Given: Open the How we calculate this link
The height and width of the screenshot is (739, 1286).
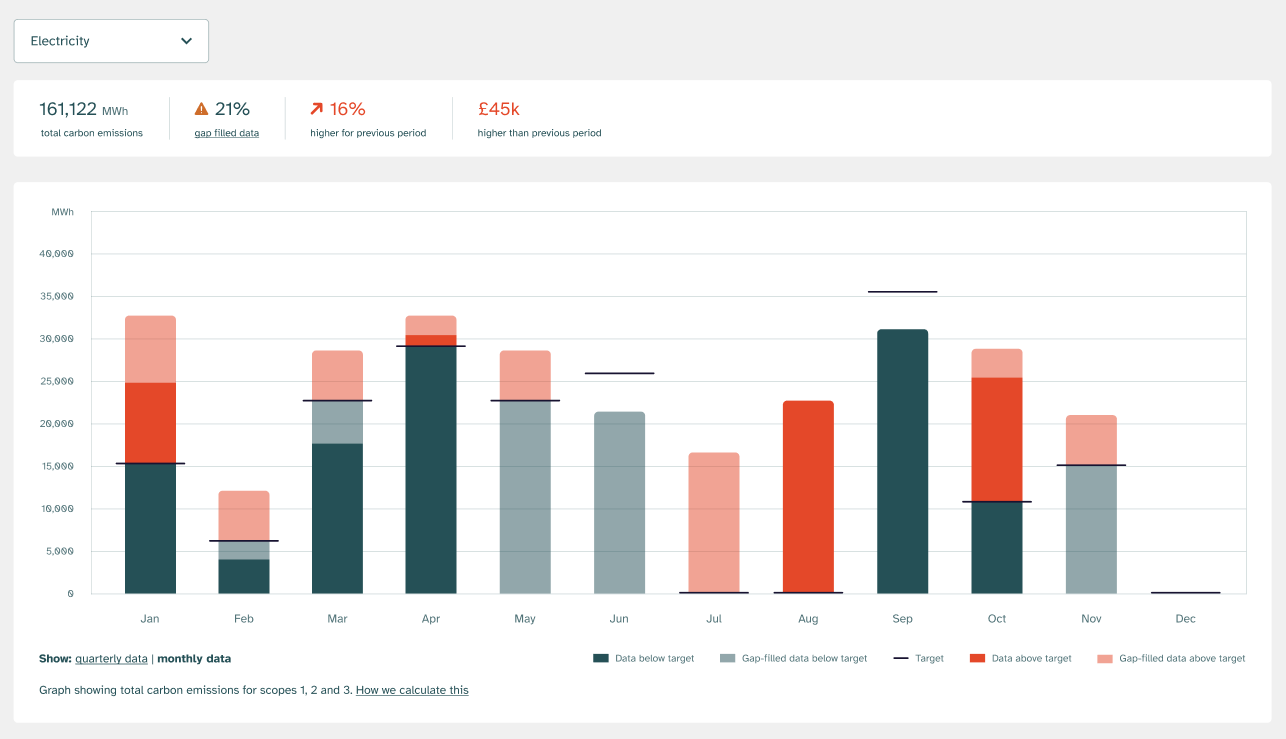Looking at the screenshot, I should pyautogui.click(x=412, y=690).
